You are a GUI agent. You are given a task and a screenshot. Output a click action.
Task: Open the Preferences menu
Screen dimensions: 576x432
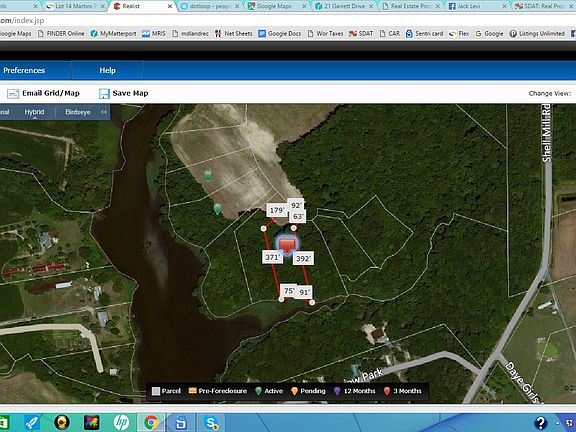coord(24,70)
